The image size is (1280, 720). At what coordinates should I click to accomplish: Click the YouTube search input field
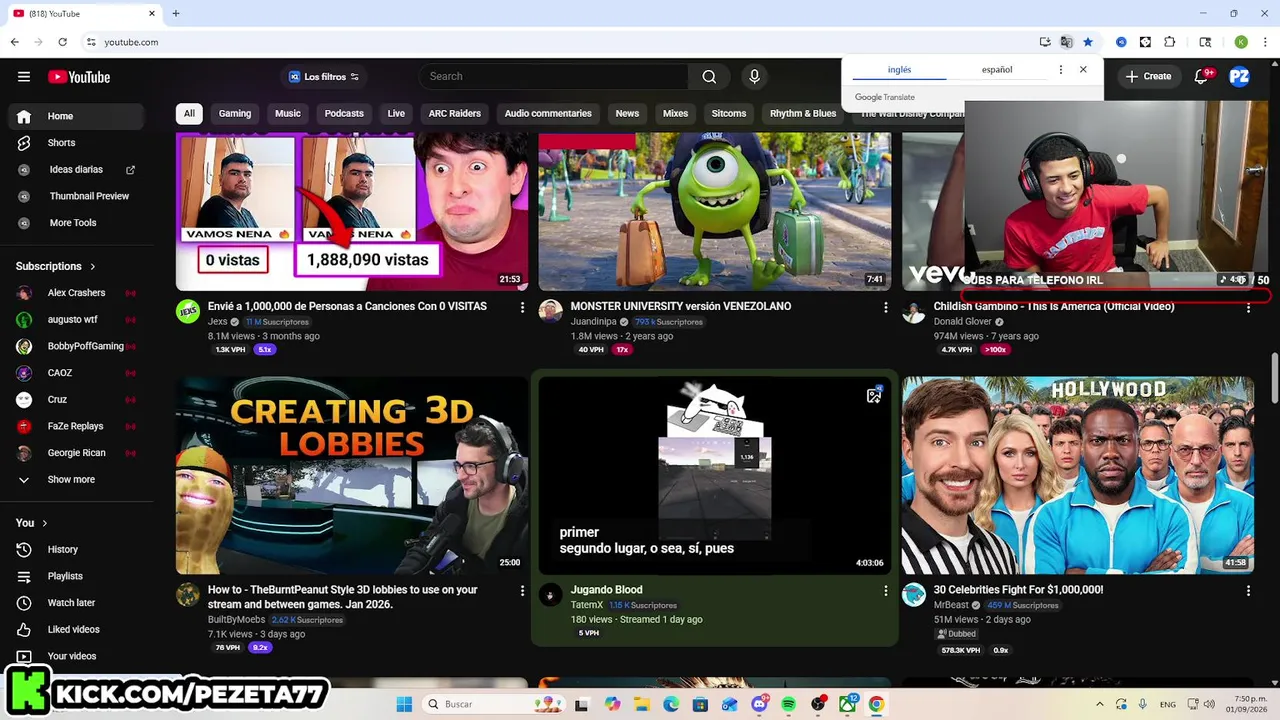[x=553, y=77]
